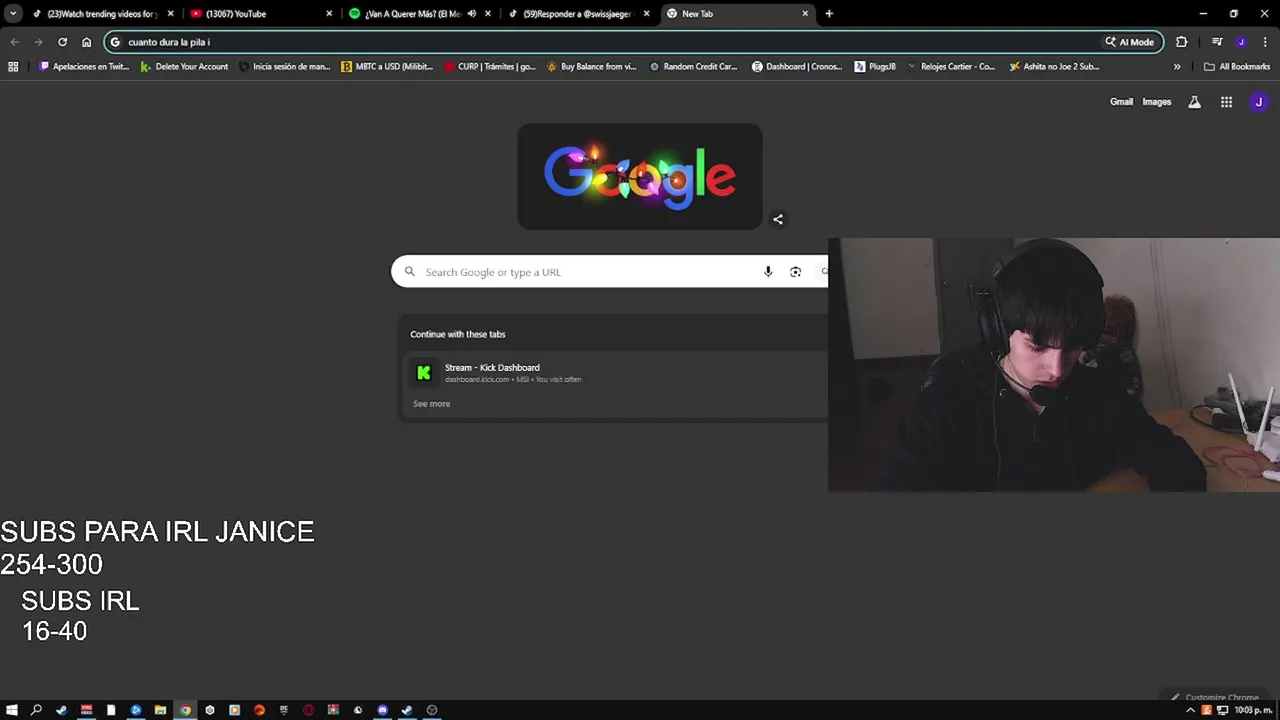Switch to the (13067) YouTube tab
Screen dimensions: 1280x720
click(x=260, y=14)
